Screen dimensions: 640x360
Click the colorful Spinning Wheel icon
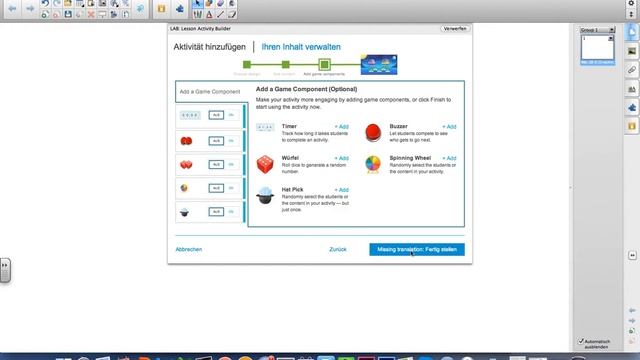coord(373,164)
